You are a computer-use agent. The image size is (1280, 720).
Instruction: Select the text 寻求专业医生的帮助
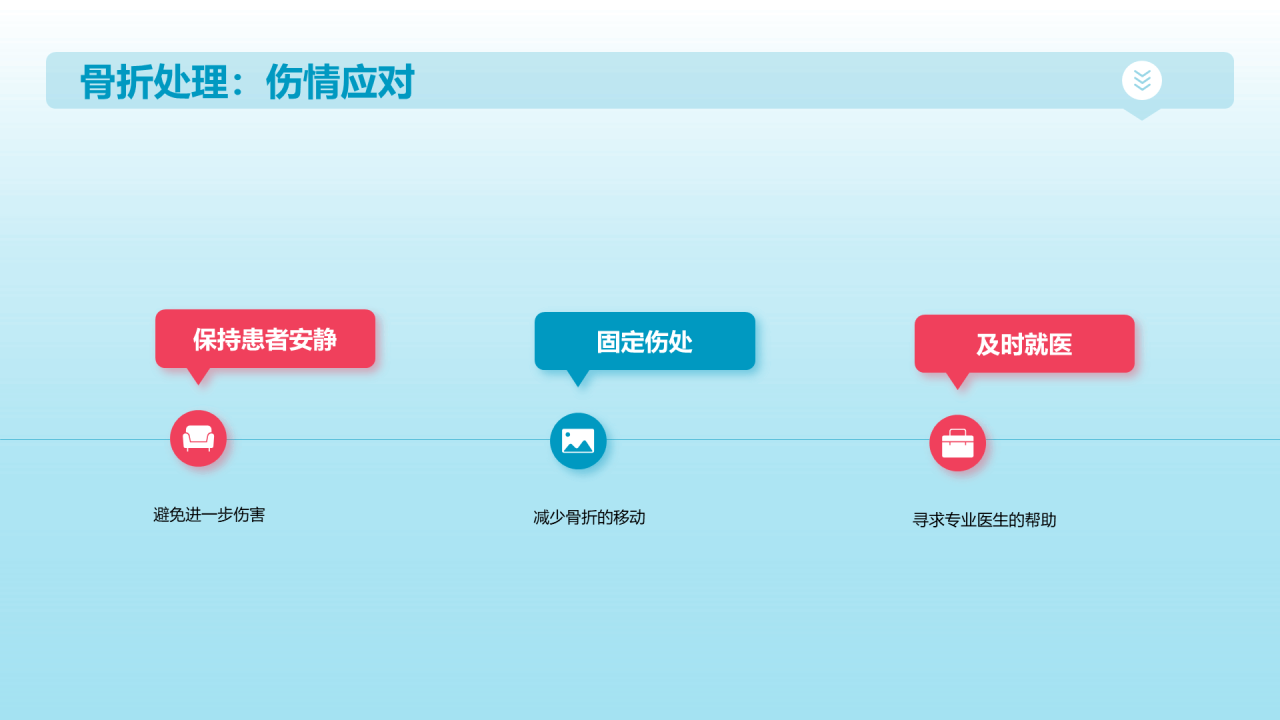click(984, 520)
